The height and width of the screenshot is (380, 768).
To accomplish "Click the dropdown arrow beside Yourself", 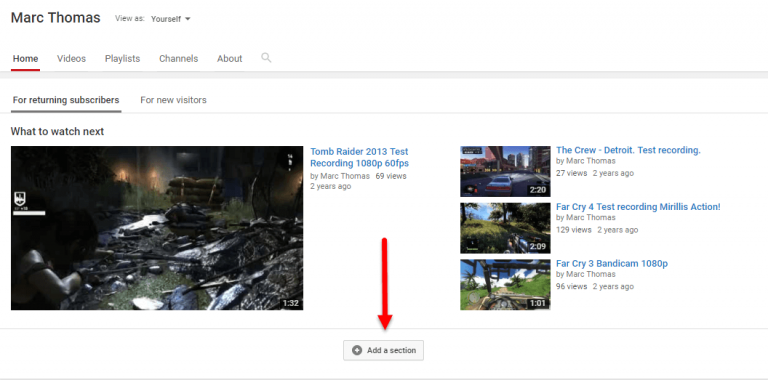I will [188, 19].
